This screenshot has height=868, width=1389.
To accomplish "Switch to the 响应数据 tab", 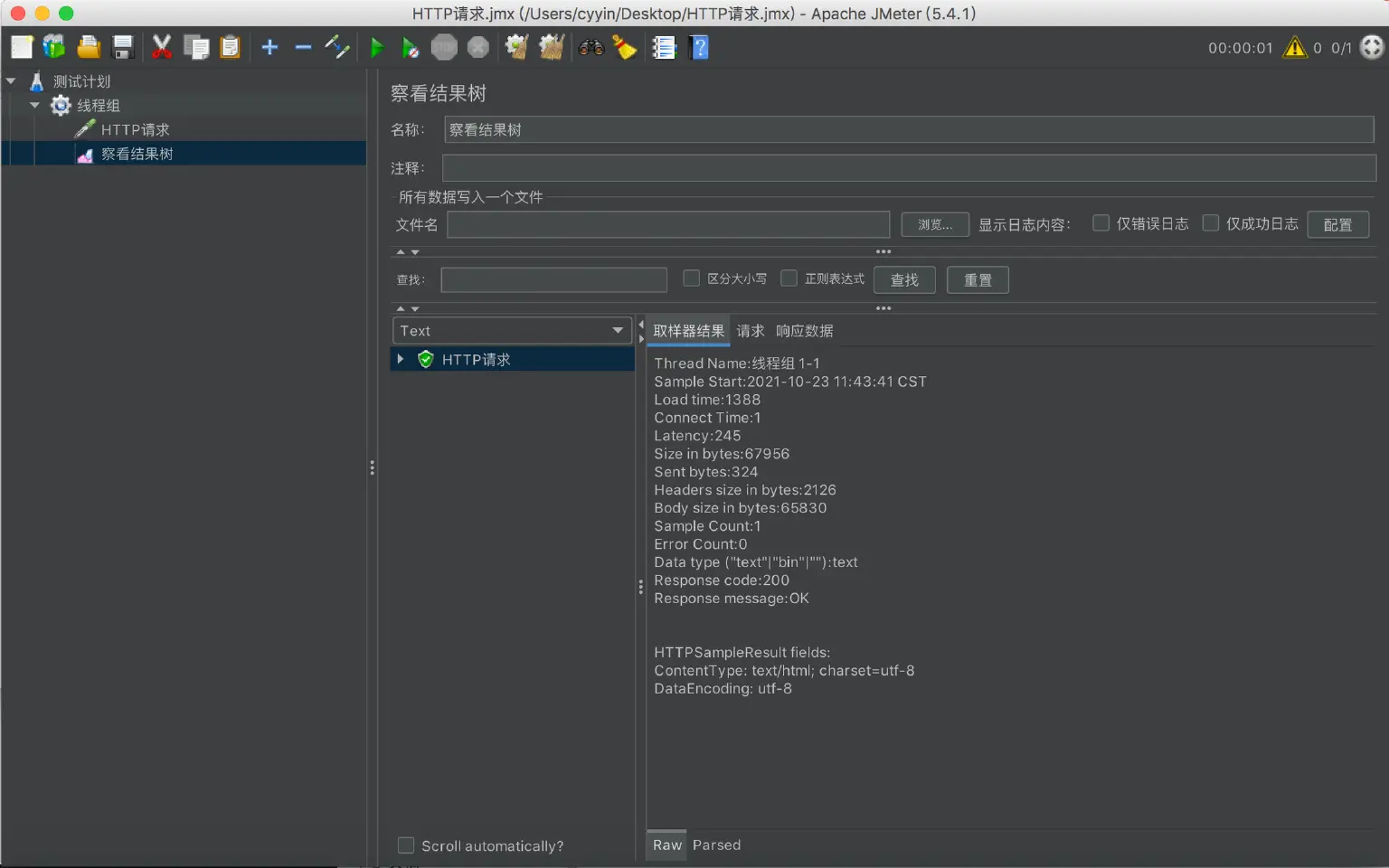I will [804, 331].
